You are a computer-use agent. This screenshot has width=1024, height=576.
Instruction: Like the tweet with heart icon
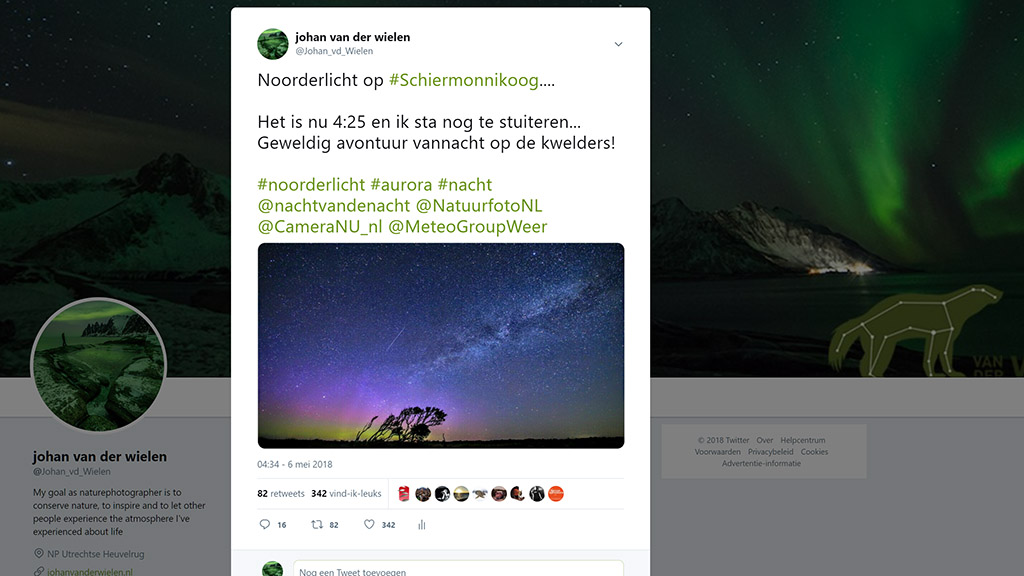pos(369,524)
